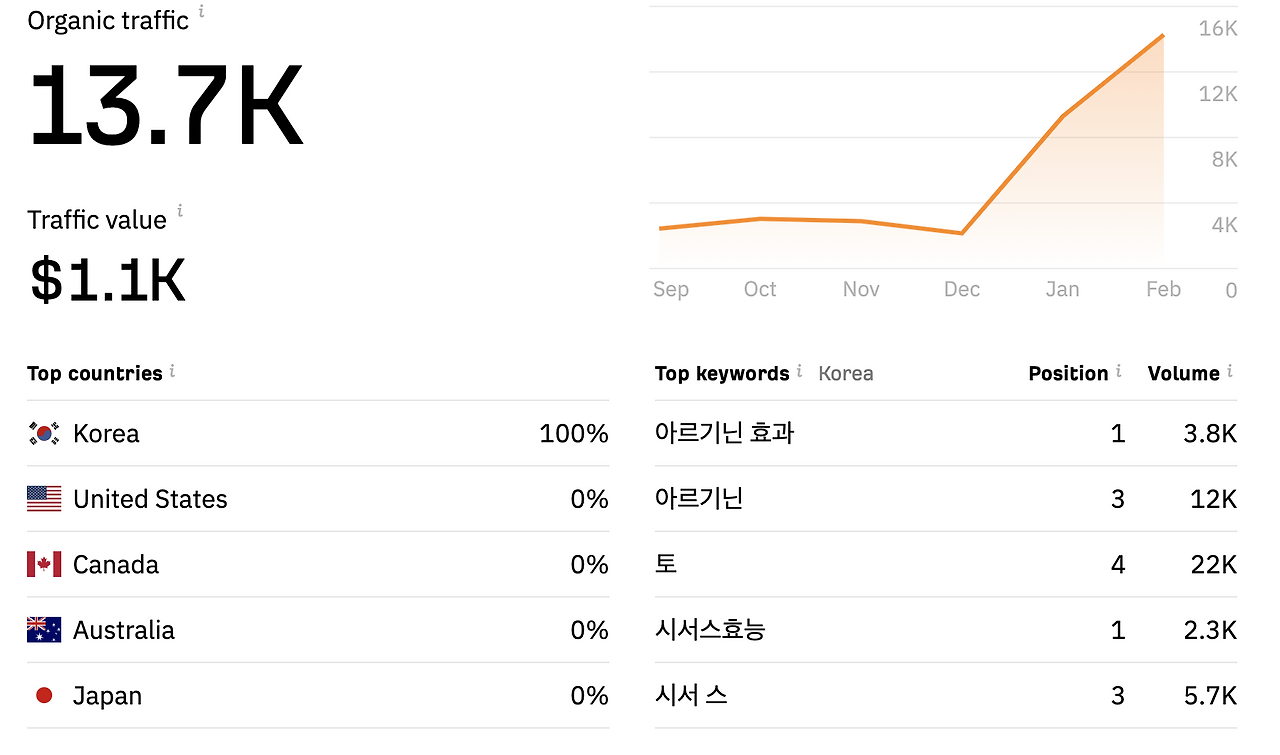
Task: Open the keyword 시서스효능
Action: pos(710,630)
